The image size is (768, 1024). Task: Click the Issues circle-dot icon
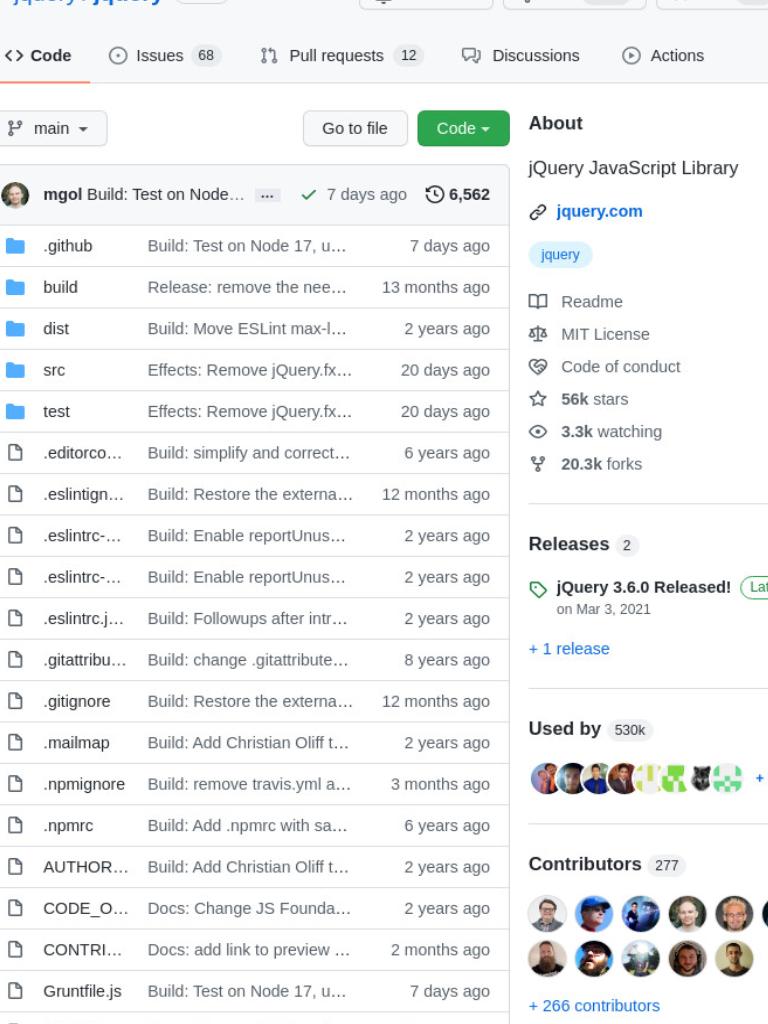coord(118,56)
